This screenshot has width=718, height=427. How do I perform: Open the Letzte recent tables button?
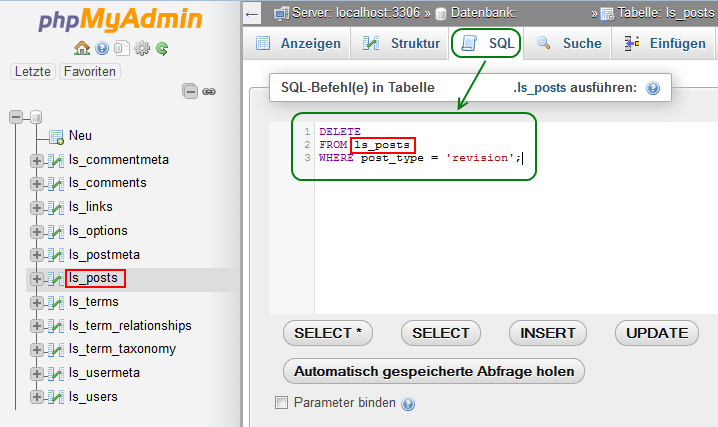click(x=33, y=72)
